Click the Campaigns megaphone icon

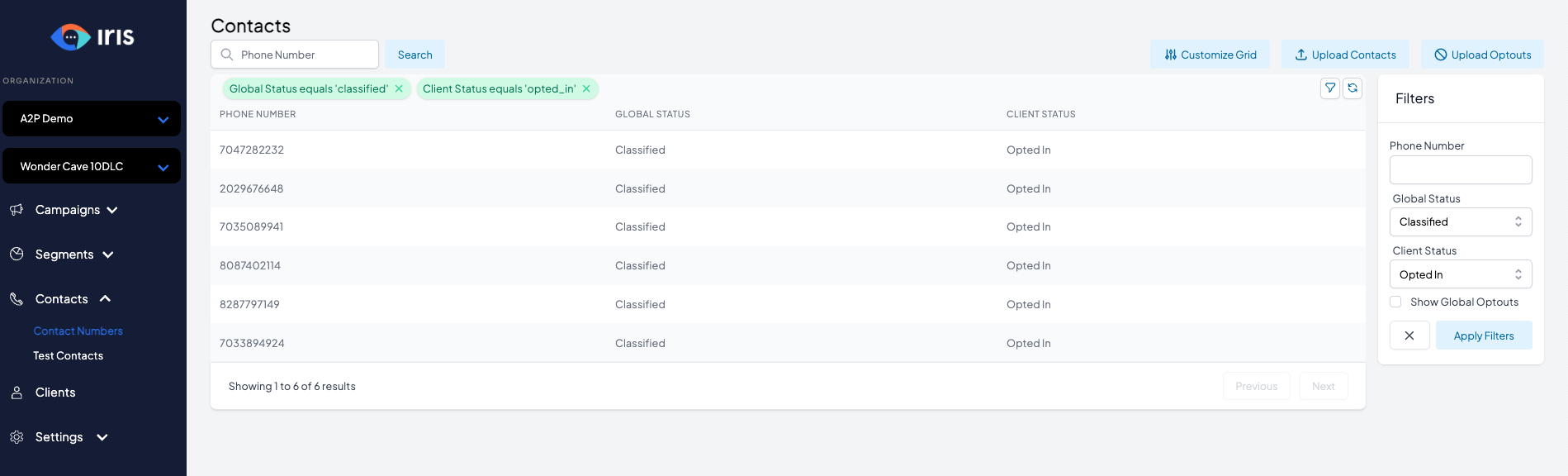[x=17, y=210]
